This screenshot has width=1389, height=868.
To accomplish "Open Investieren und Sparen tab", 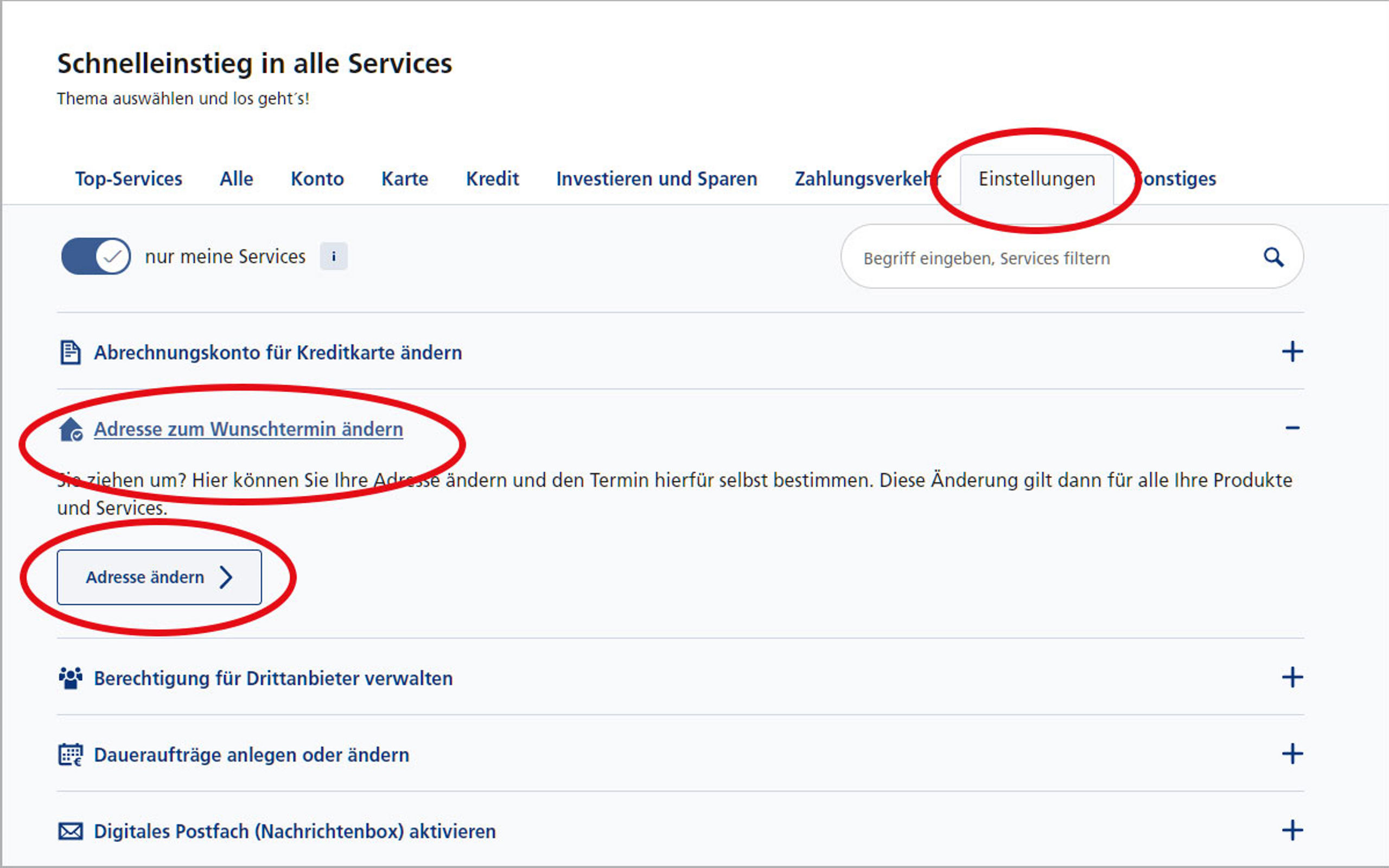I will coord(657,179).
